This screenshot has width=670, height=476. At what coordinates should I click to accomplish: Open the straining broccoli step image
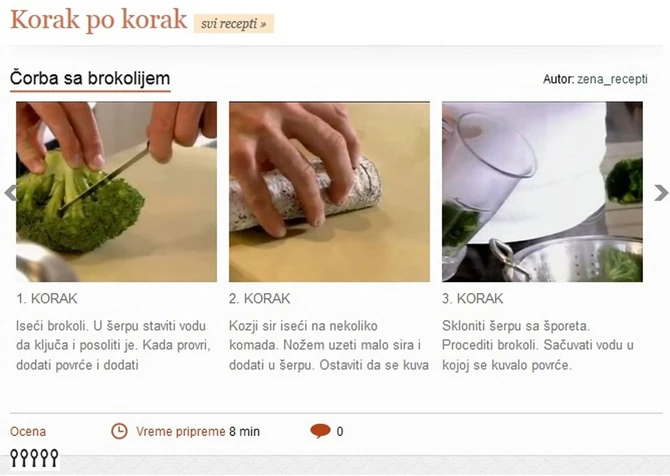pos(542,191)
